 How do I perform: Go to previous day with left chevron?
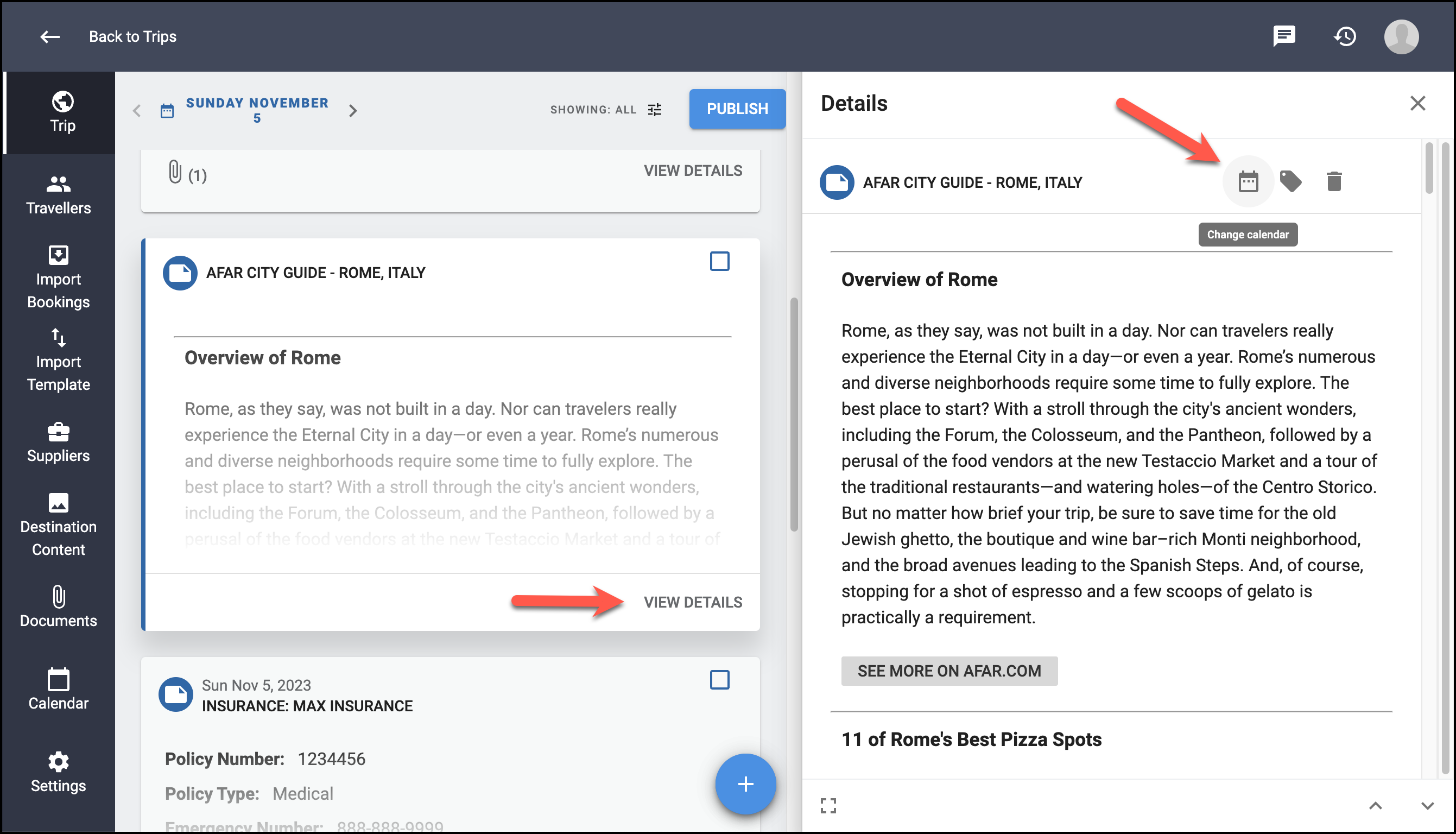(x=136, y=111)
